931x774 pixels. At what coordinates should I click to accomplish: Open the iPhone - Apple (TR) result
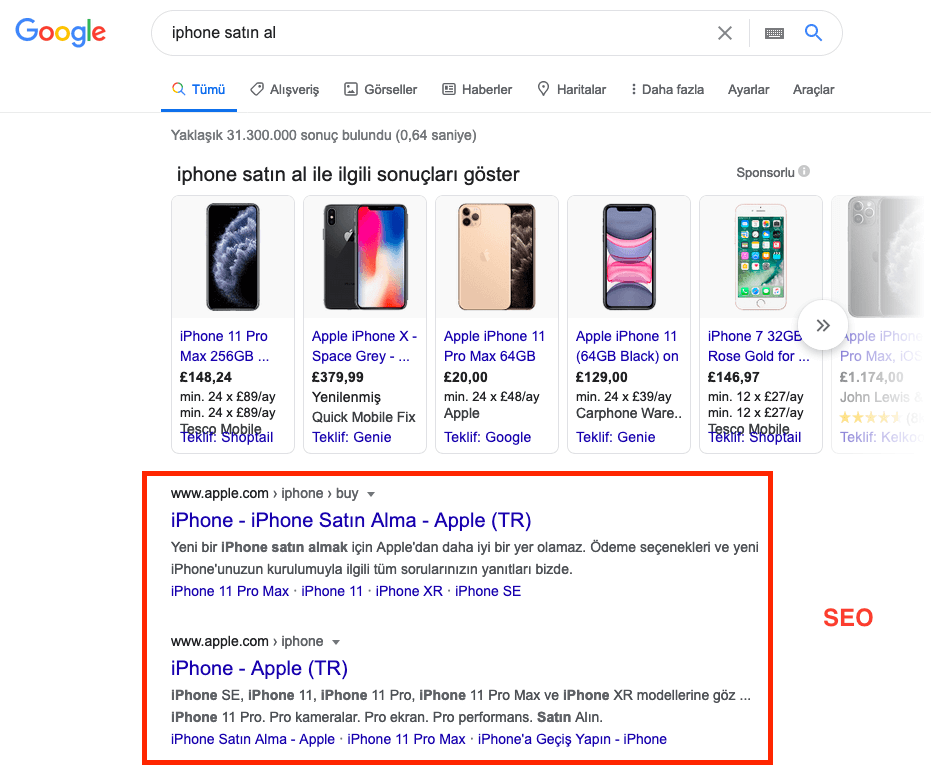[259, 668]
